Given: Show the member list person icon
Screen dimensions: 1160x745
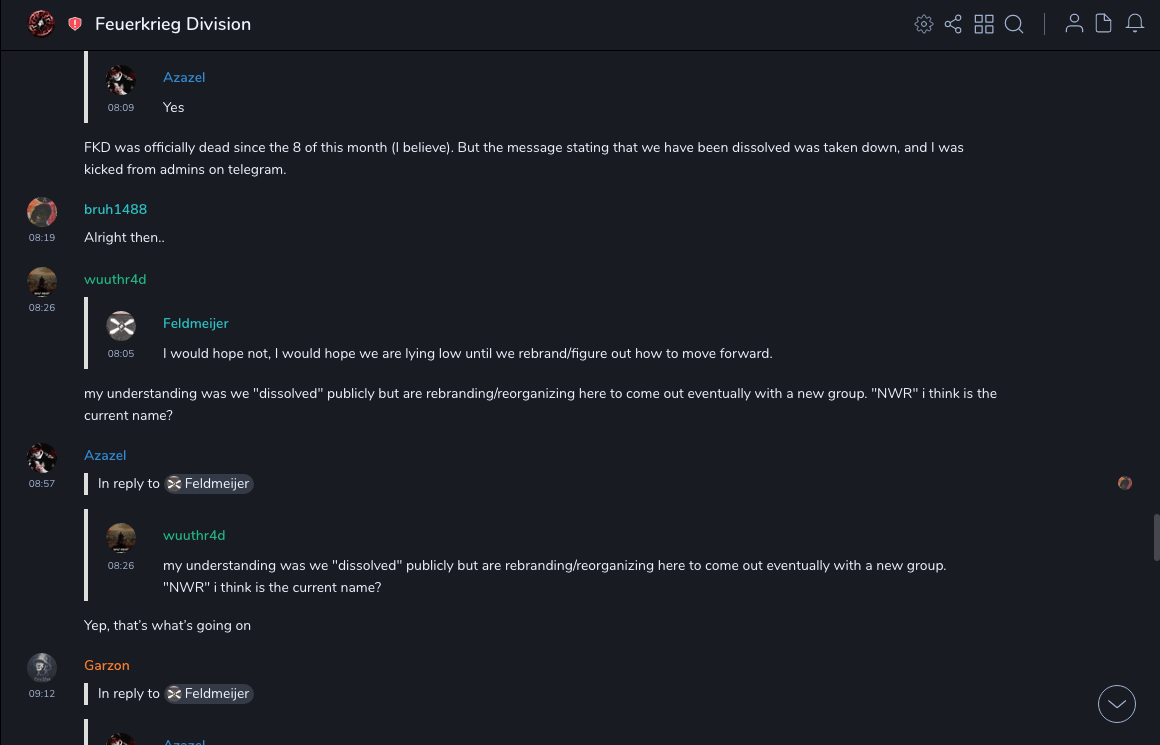Looking at the screenshot, I should pyautogui.click(x=1074, y=24).
